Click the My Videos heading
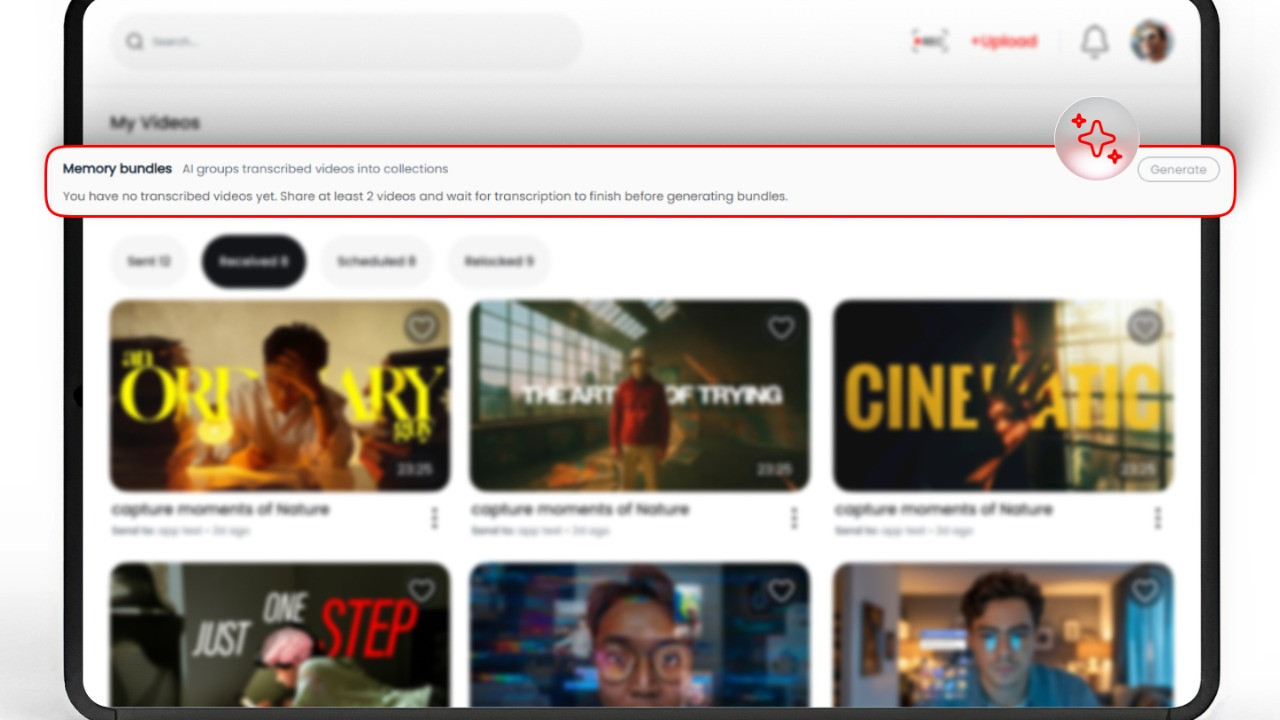The image size is (1280, 720). [x=155, y=123]
